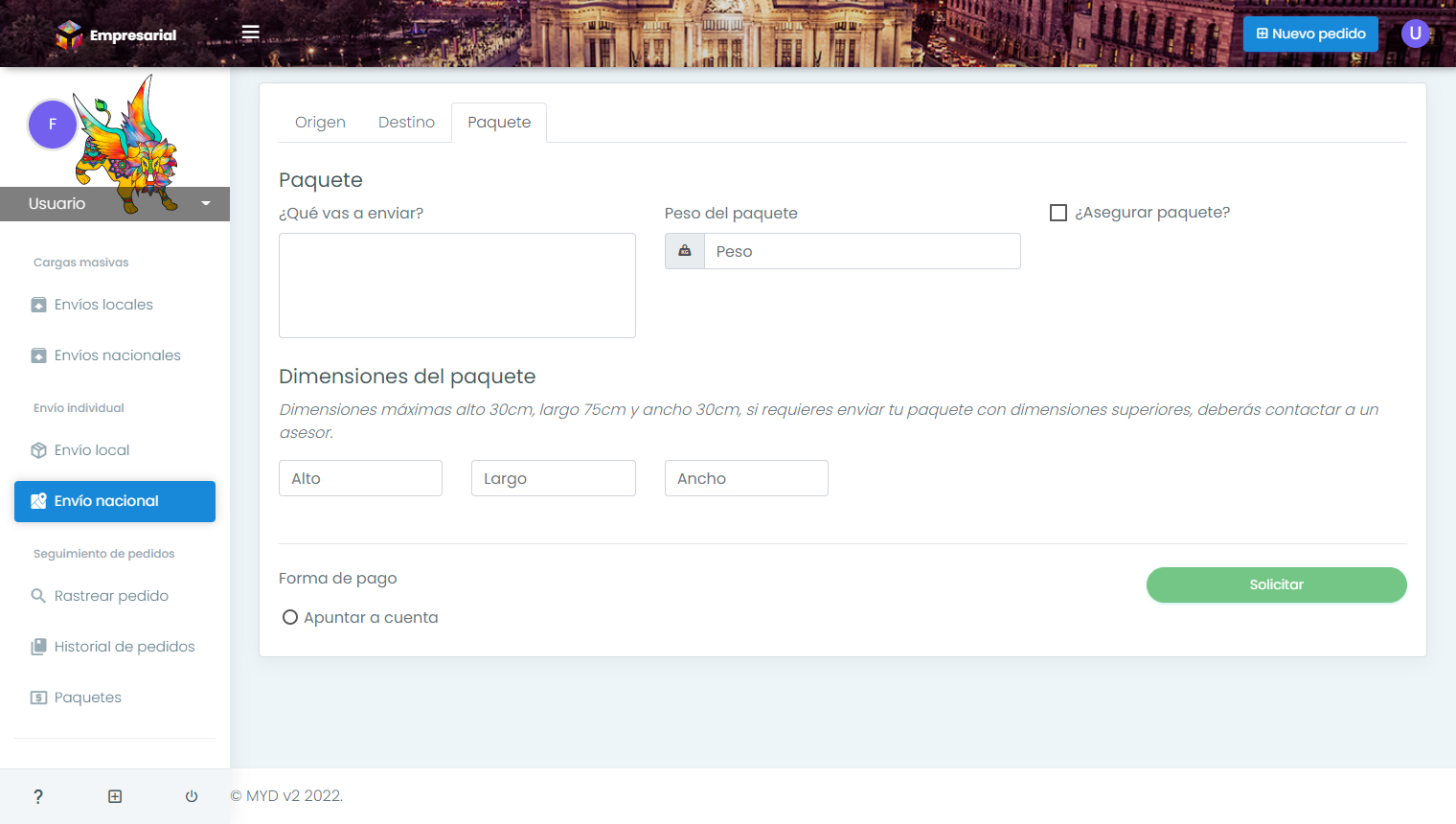Click the Forma de pago label
Screen dimensions: 1456x824
coord(337,579)
